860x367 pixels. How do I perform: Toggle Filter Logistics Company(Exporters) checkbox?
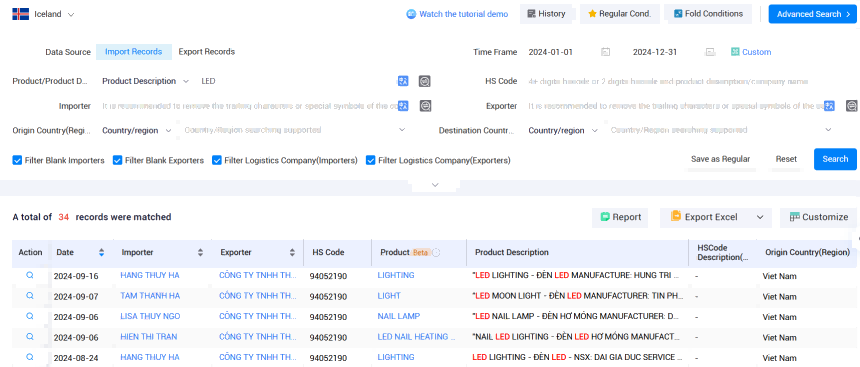coord(371,160)
